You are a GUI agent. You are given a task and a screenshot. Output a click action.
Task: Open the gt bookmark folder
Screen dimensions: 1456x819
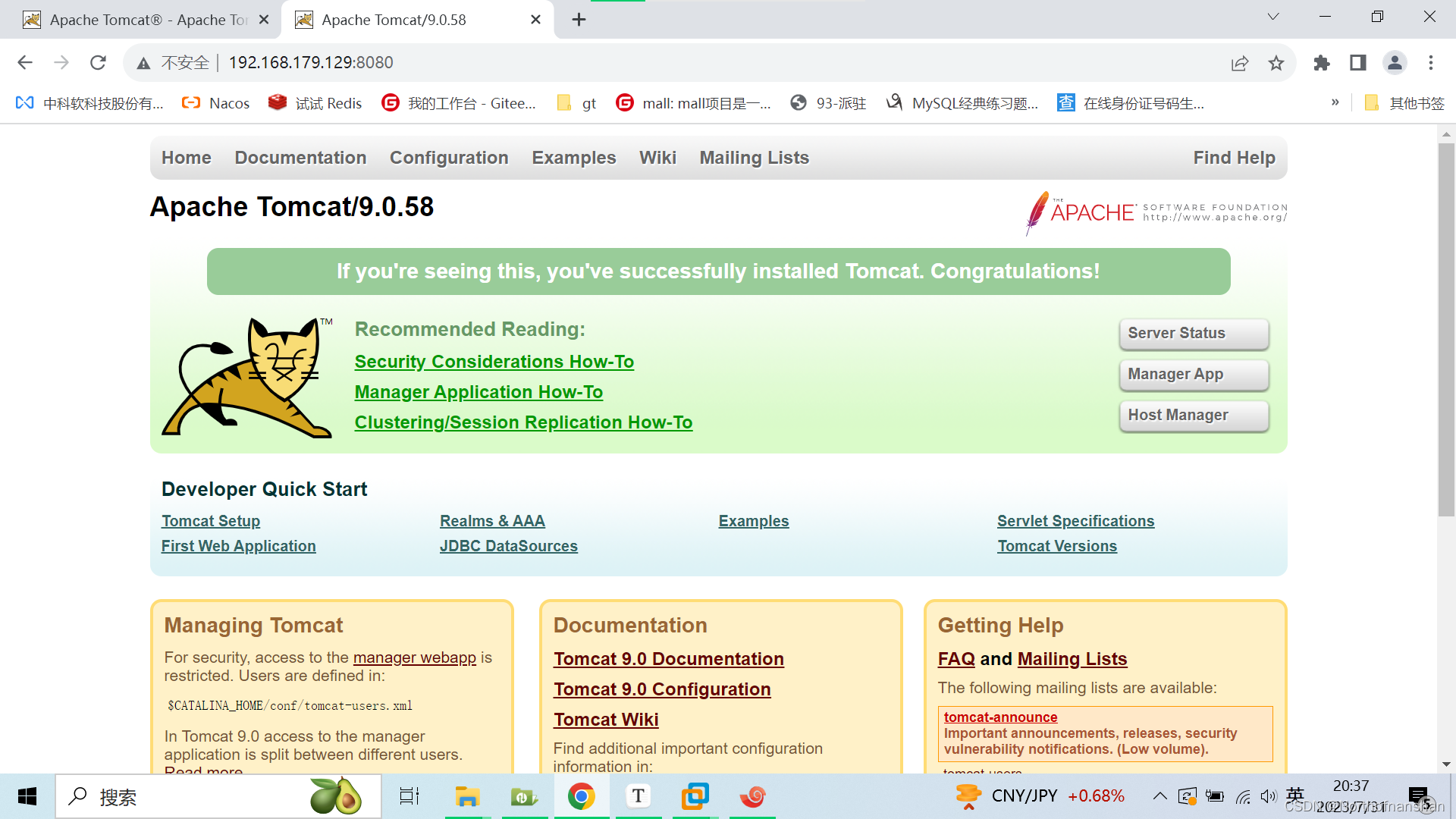[x=576, y=103]
